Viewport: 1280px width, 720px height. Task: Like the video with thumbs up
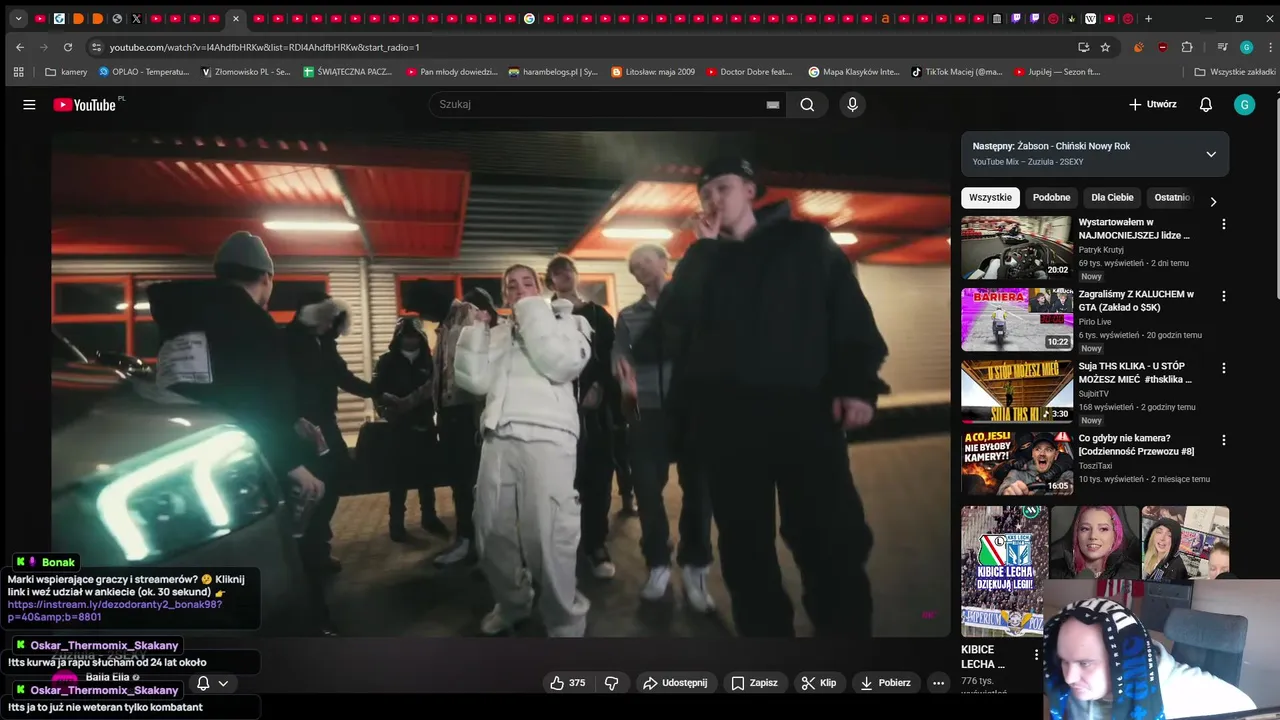coord(567,683)
